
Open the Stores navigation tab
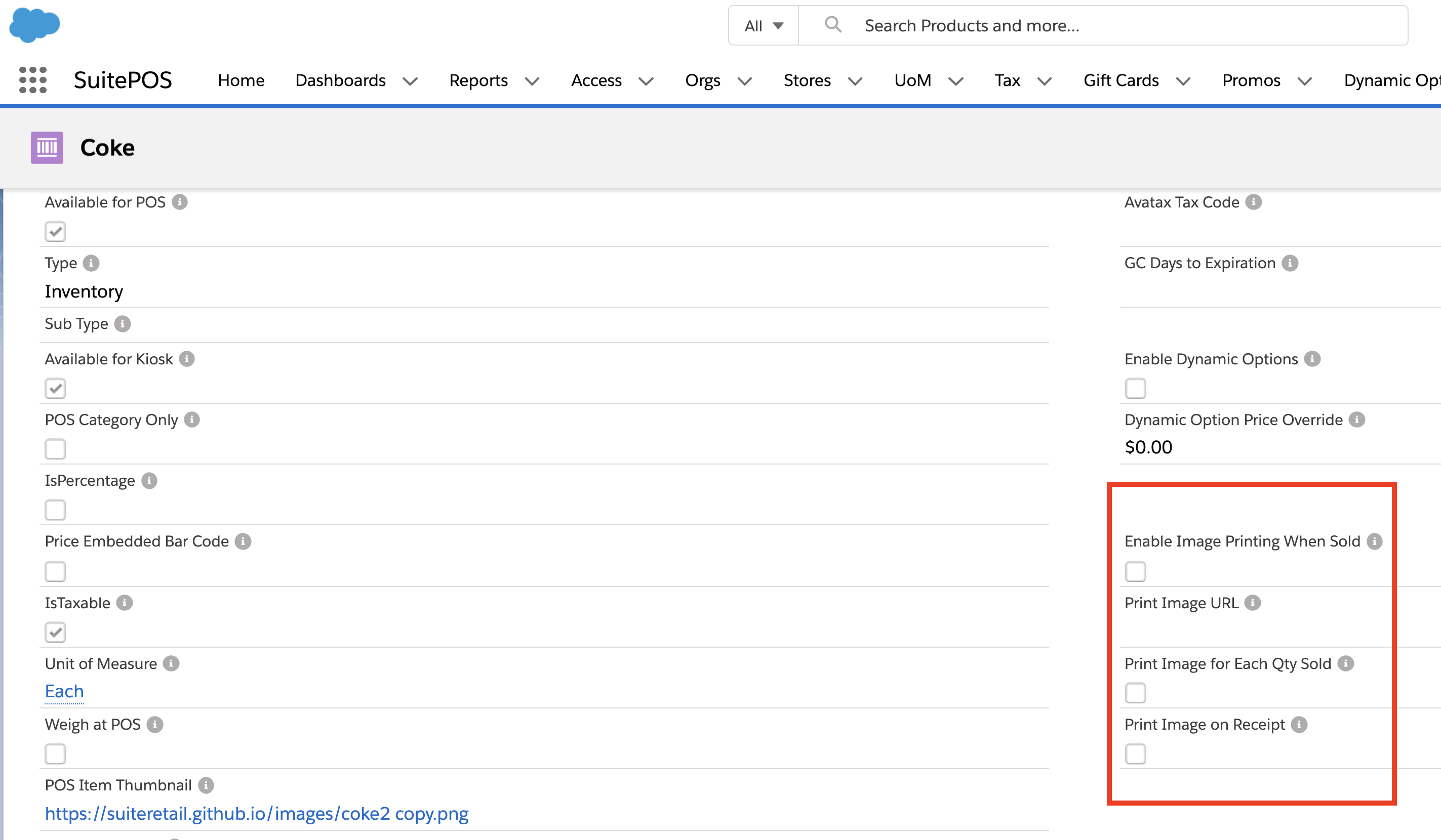tap(807, 80)
